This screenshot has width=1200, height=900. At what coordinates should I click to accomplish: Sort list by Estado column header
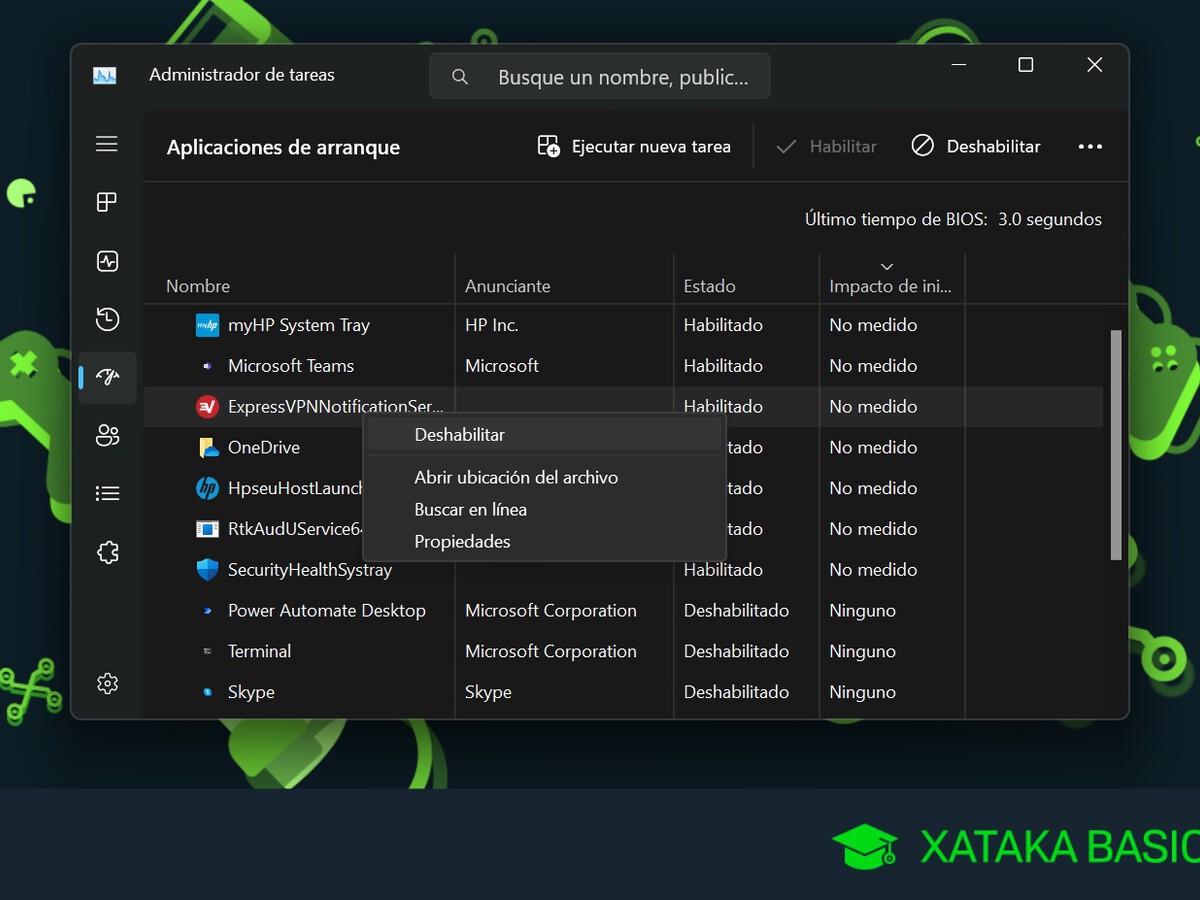709,286
